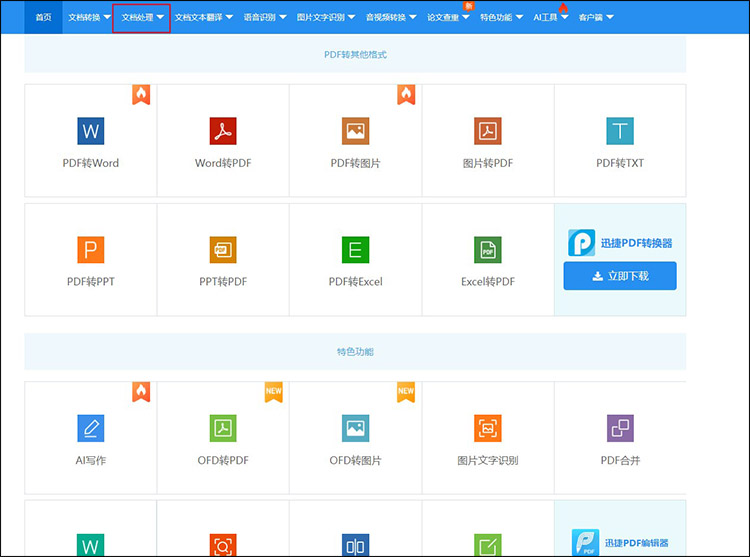Screen dimensions: 750x557
Task: Click the dark blue split-page icon in bottom row
Action: (x=355, y=545)
